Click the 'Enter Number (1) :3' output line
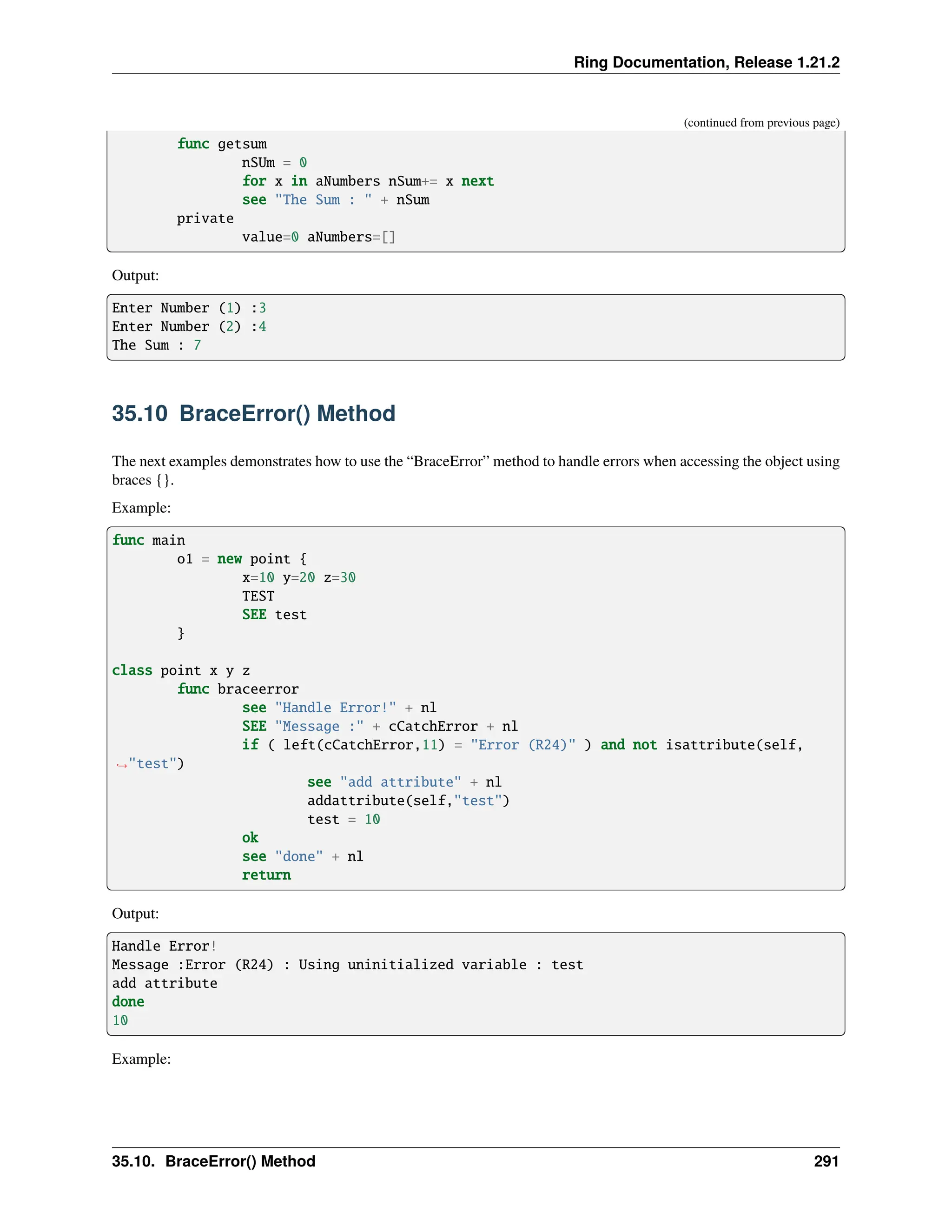 click(x=189, y=308)
